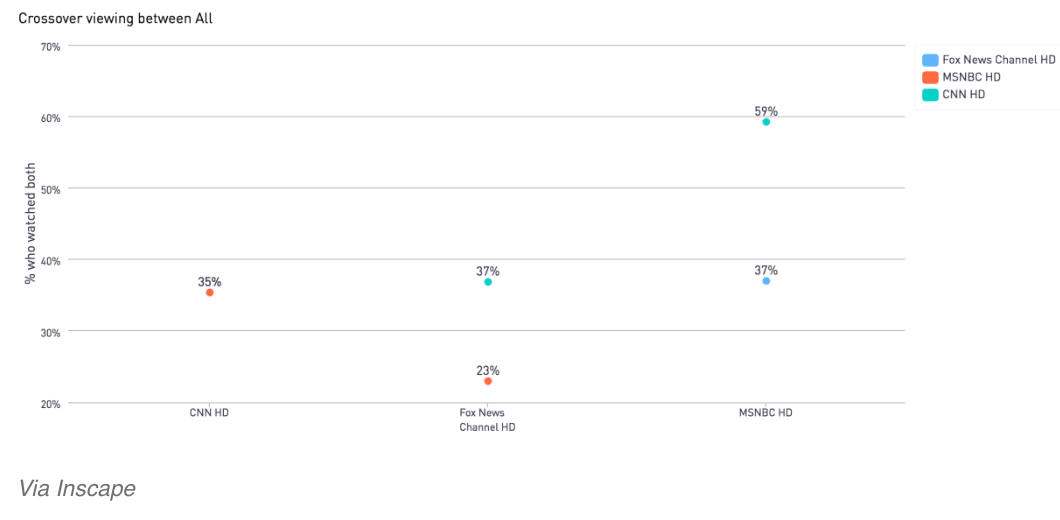This screenshot has height=520, width=1060.
Task: Toggle the Fox News Channel HD legend label
Action: (998, 60)
